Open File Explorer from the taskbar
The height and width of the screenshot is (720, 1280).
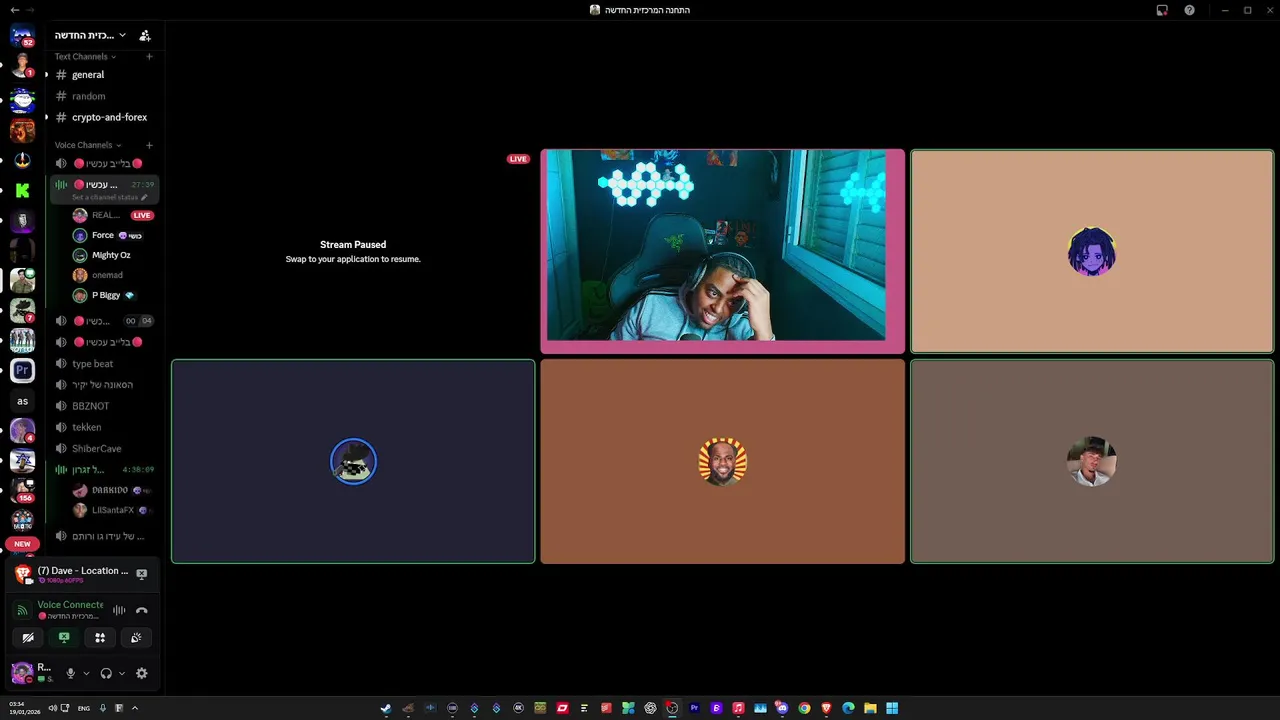[870, 708]
